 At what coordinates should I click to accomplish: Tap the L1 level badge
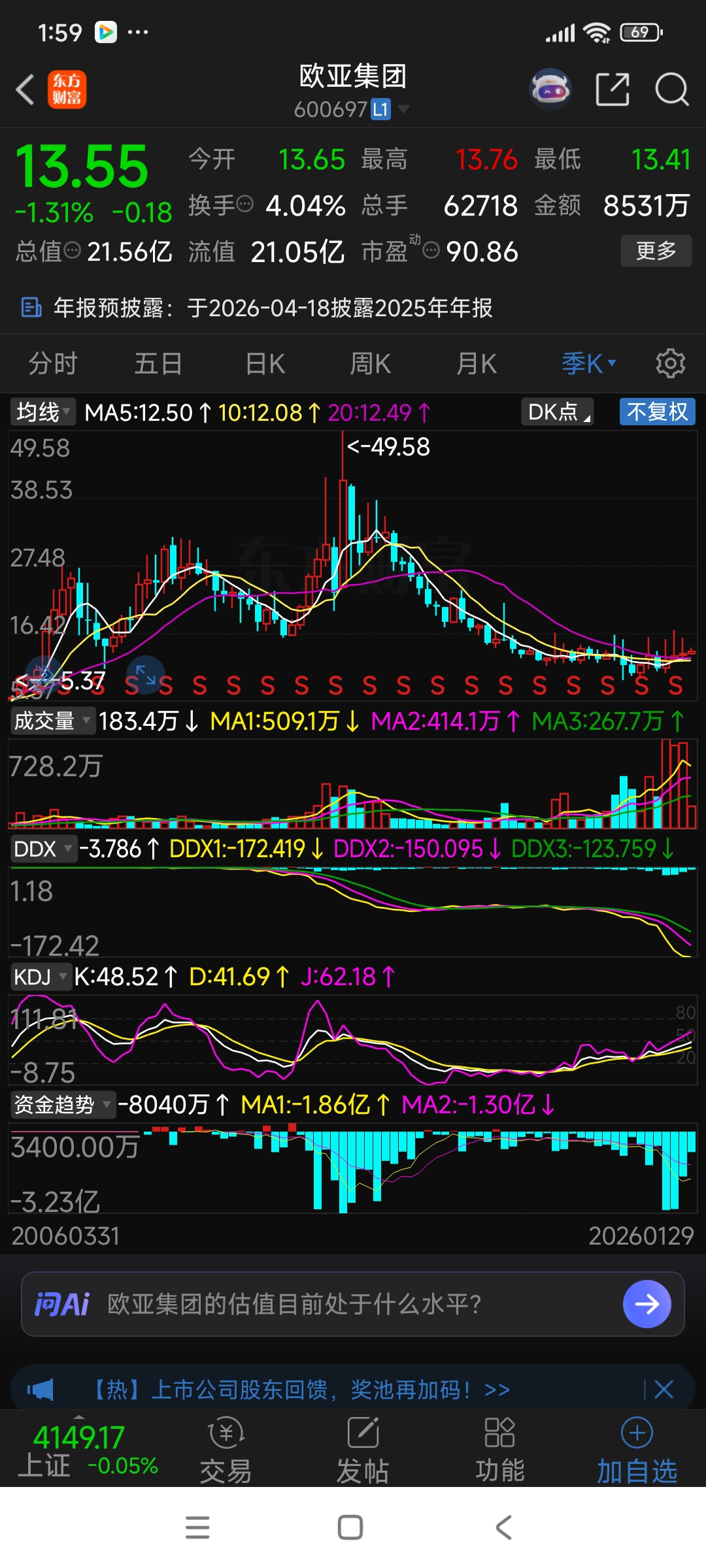tap(381, 109)
